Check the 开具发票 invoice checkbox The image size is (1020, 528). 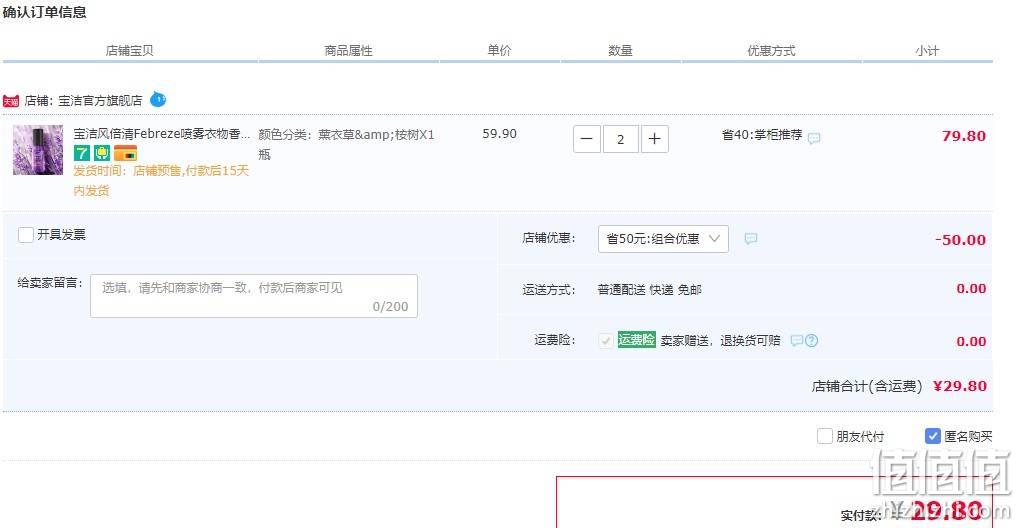(25, 235)
